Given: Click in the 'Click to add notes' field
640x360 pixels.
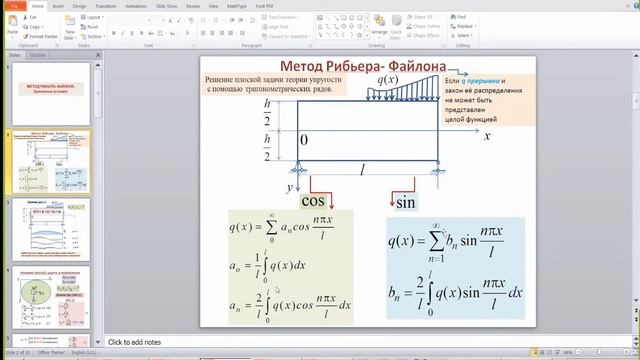Looking at the screenshot, I should [369, 342].
